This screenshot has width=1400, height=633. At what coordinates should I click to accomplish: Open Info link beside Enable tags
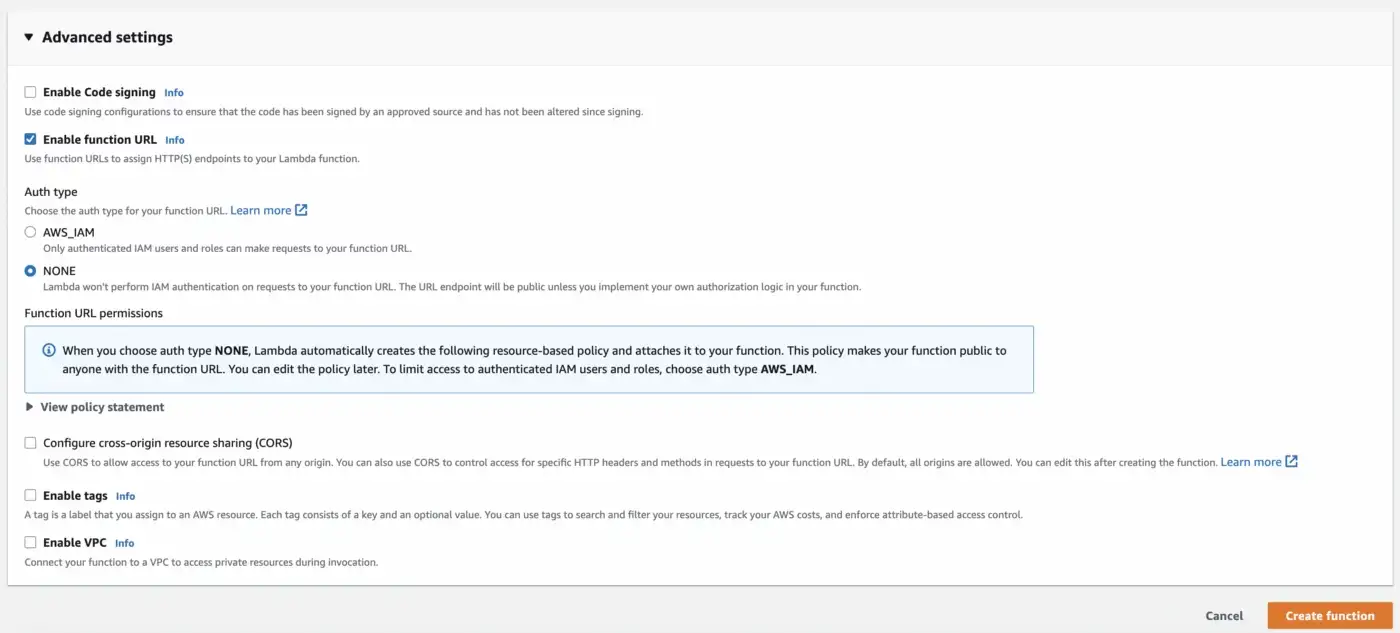click(x=125, y=496)
